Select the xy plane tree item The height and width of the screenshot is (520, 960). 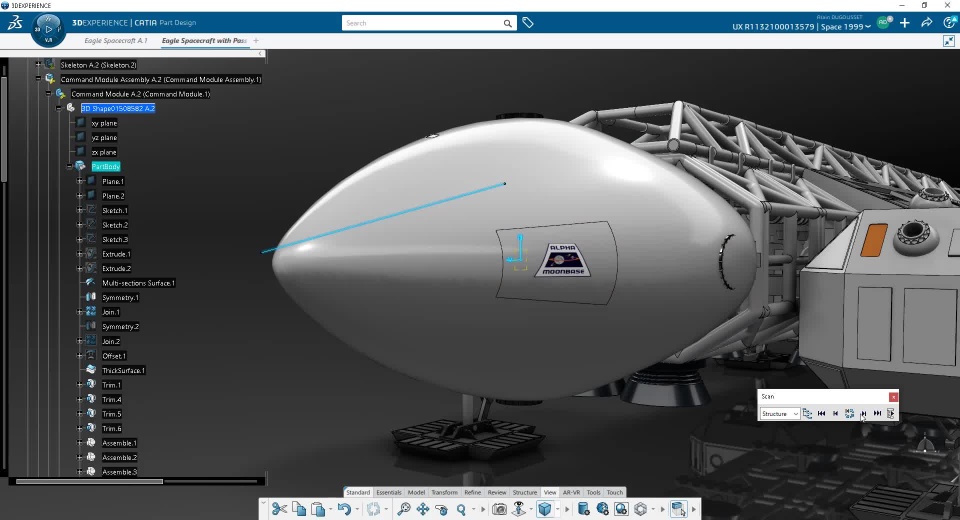point(104,123)
